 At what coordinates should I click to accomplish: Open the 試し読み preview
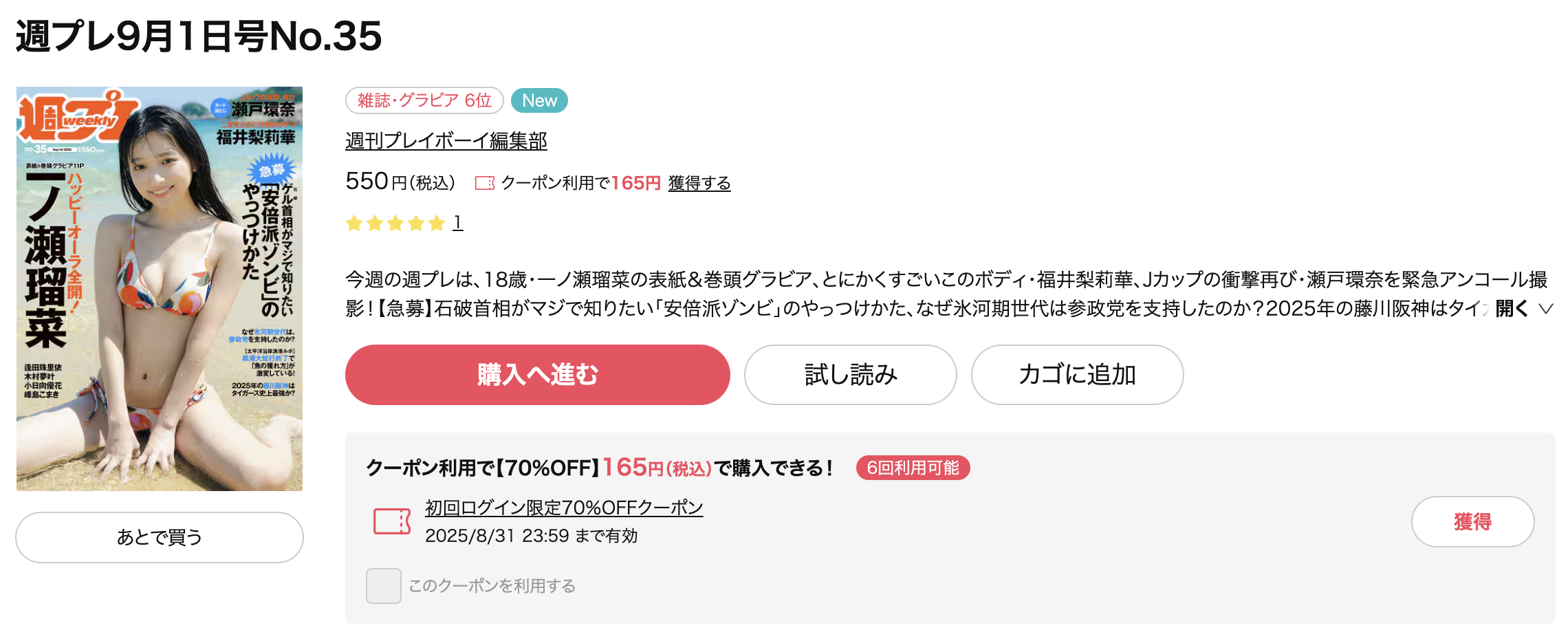pyautogui.click(x=850, y=375)
